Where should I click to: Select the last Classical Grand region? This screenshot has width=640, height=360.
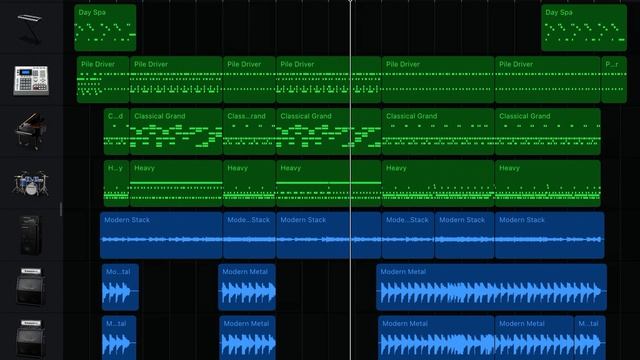548,131
